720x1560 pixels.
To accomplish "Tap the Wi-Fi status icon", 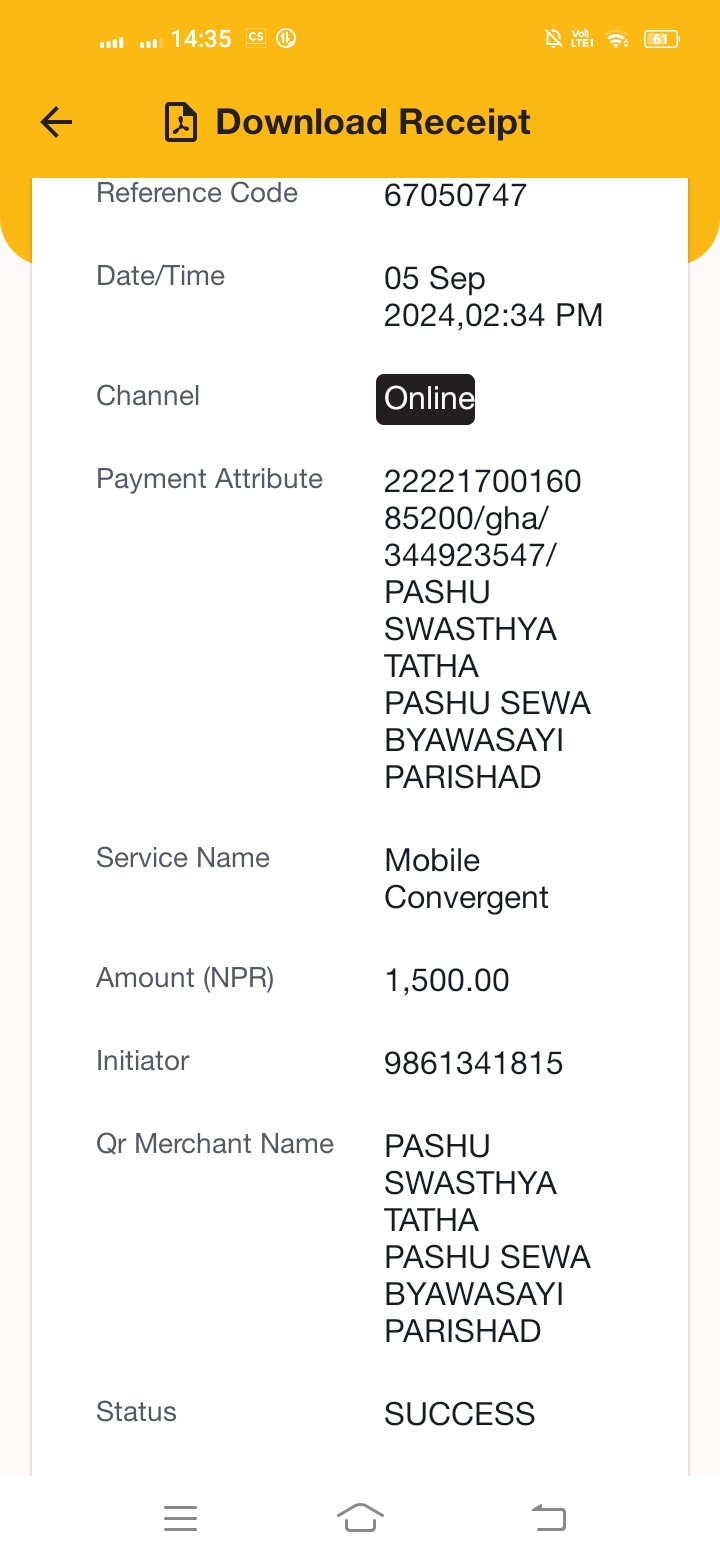I will 618,39.
